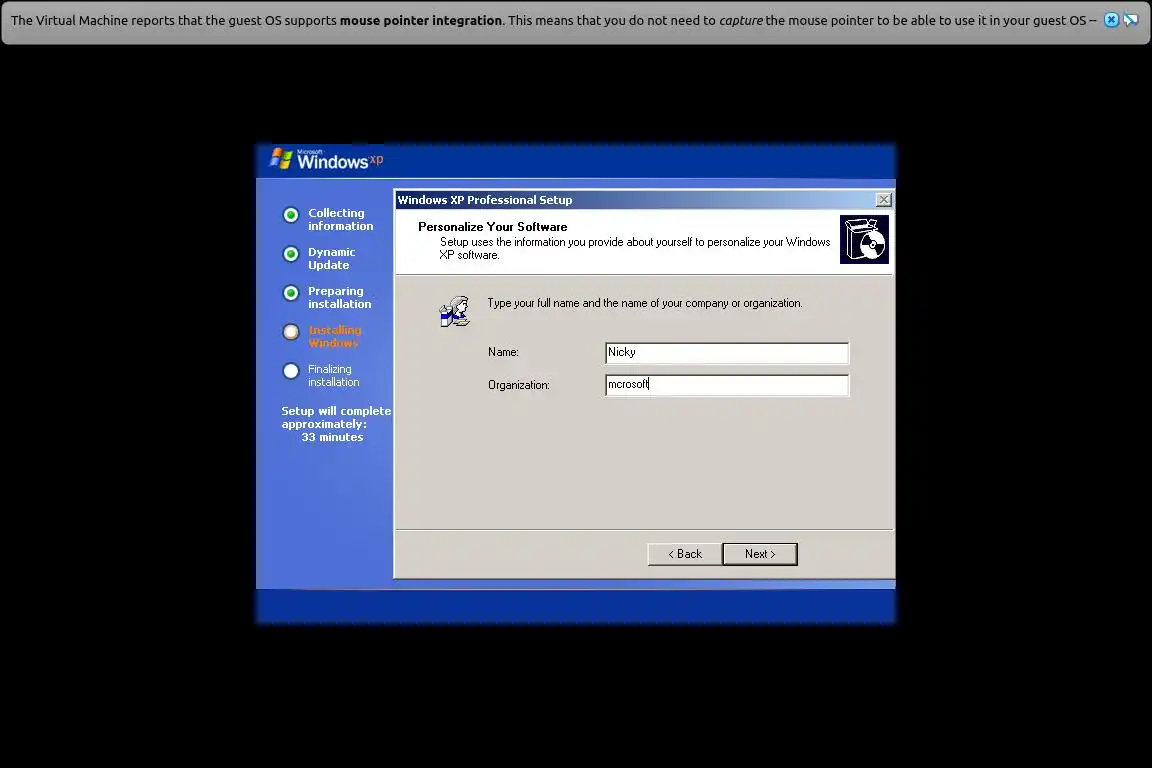This screenshot has width=1152, height=768.
Task: Click the Next button in setup
Action: tap(760, 554)
